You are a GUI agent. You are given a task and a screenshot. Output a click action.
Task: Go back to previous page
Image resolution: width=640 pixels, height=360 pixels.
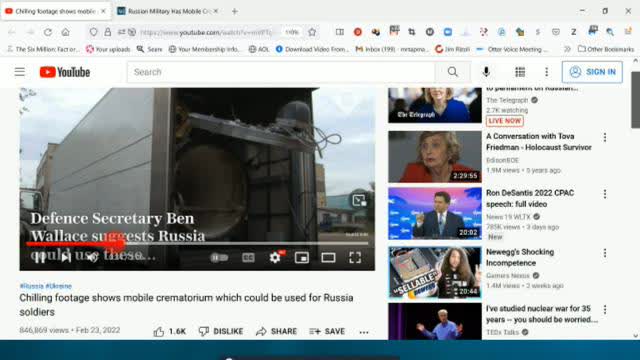click(x=12, y=32)
